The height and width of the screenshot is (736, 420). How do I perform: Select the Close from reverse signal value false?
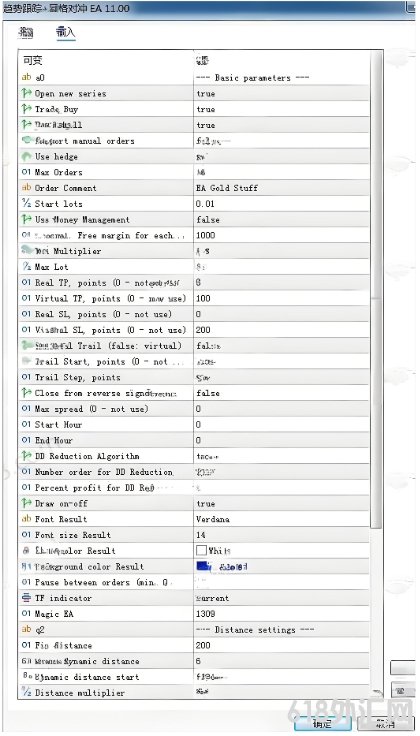pos(208,393)
